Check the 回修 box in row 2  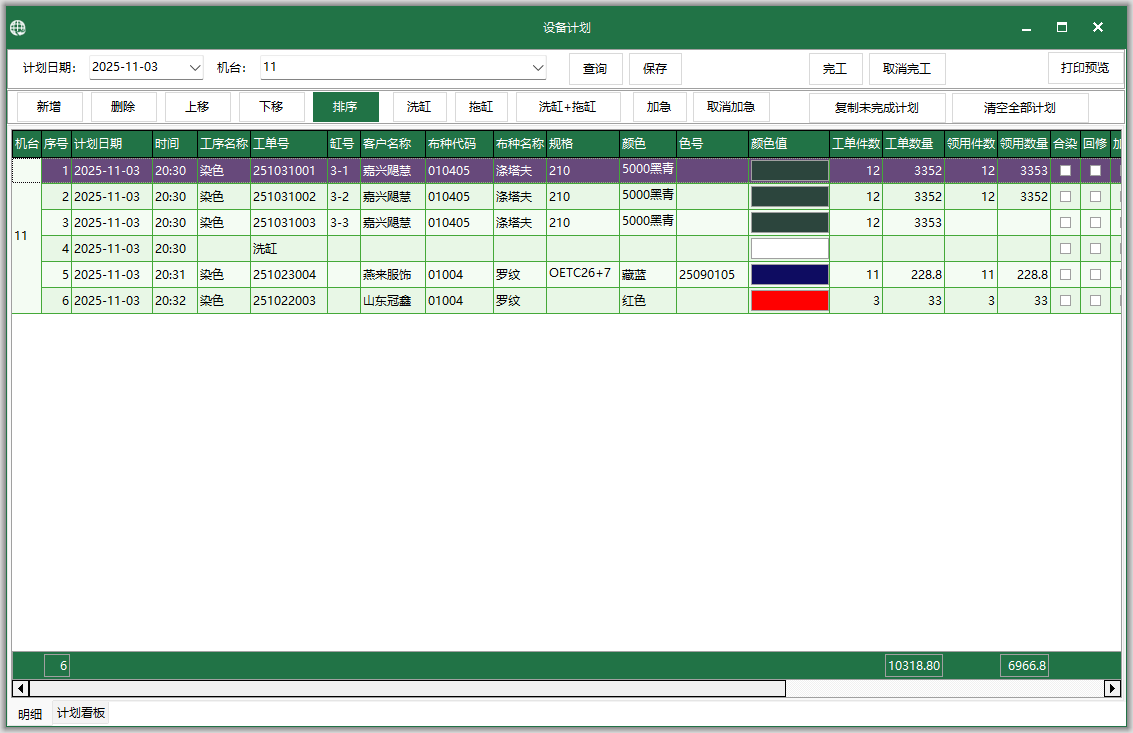click(x=1095, y=197)
